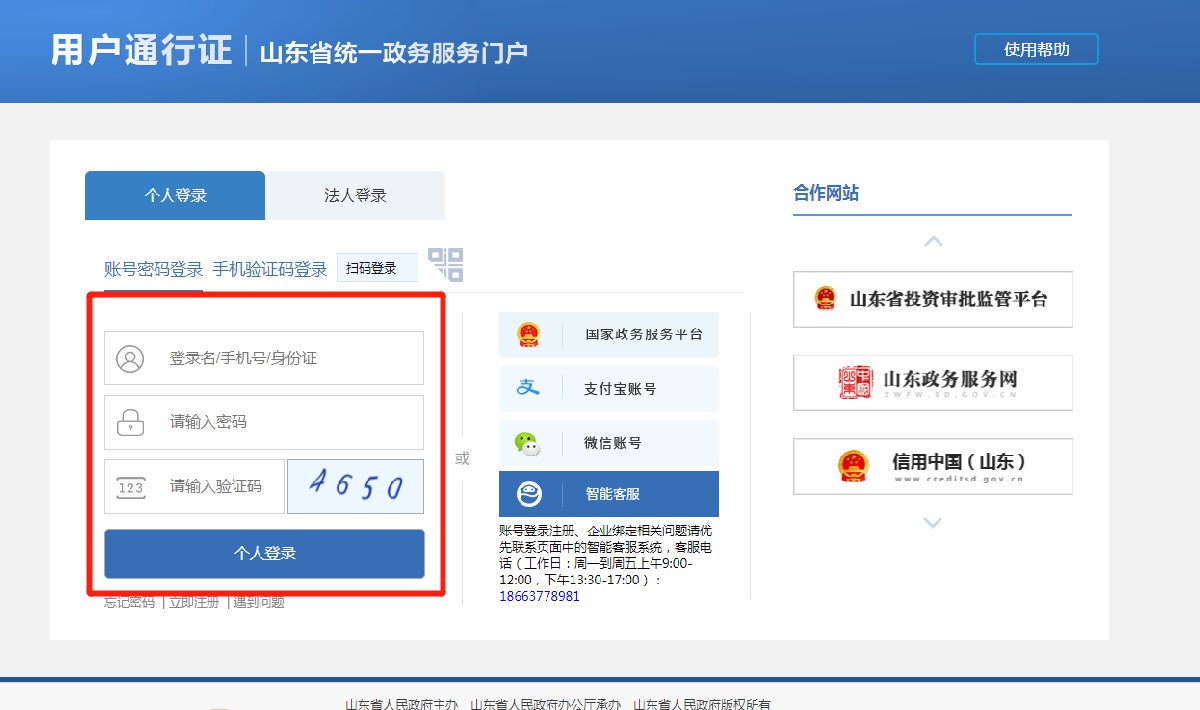Choose the 手机验证码登录 login method
The width and height of the screenshot is (1200, 710).
tap(269, 269)
